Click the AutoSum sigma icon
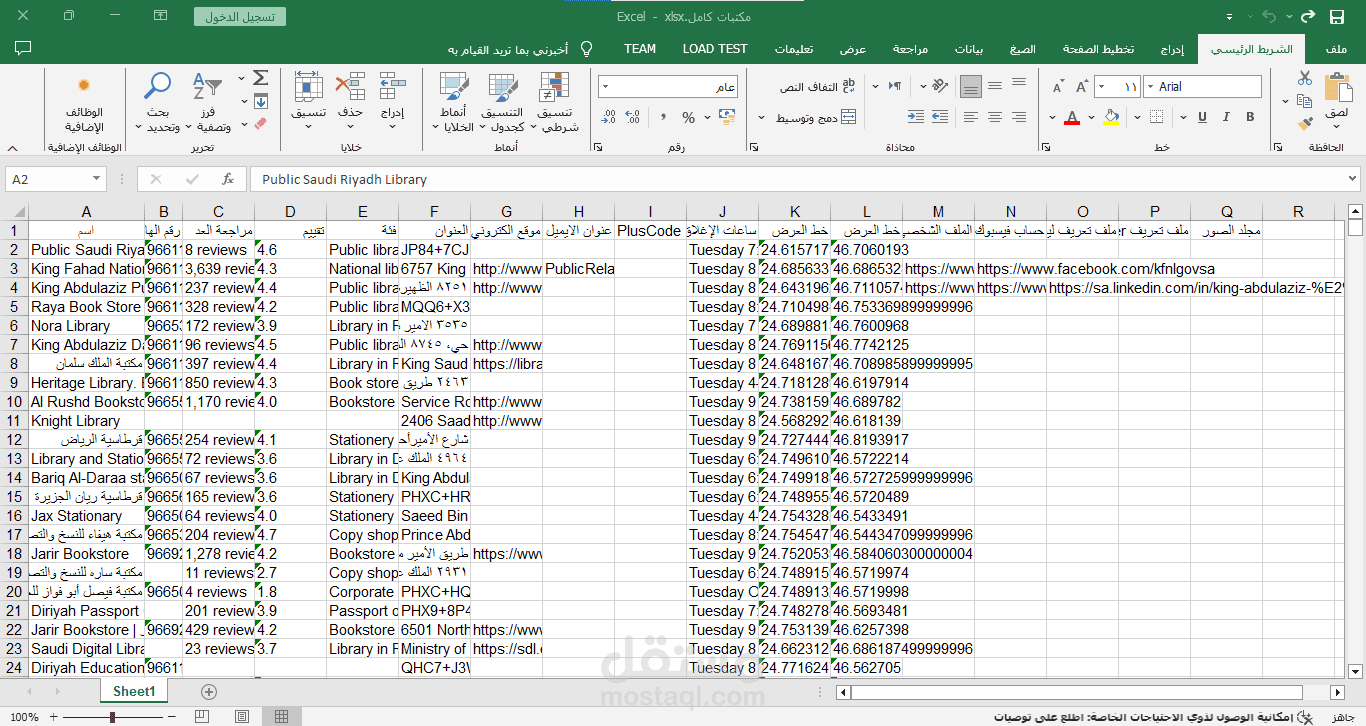 [x=261, y=78]
